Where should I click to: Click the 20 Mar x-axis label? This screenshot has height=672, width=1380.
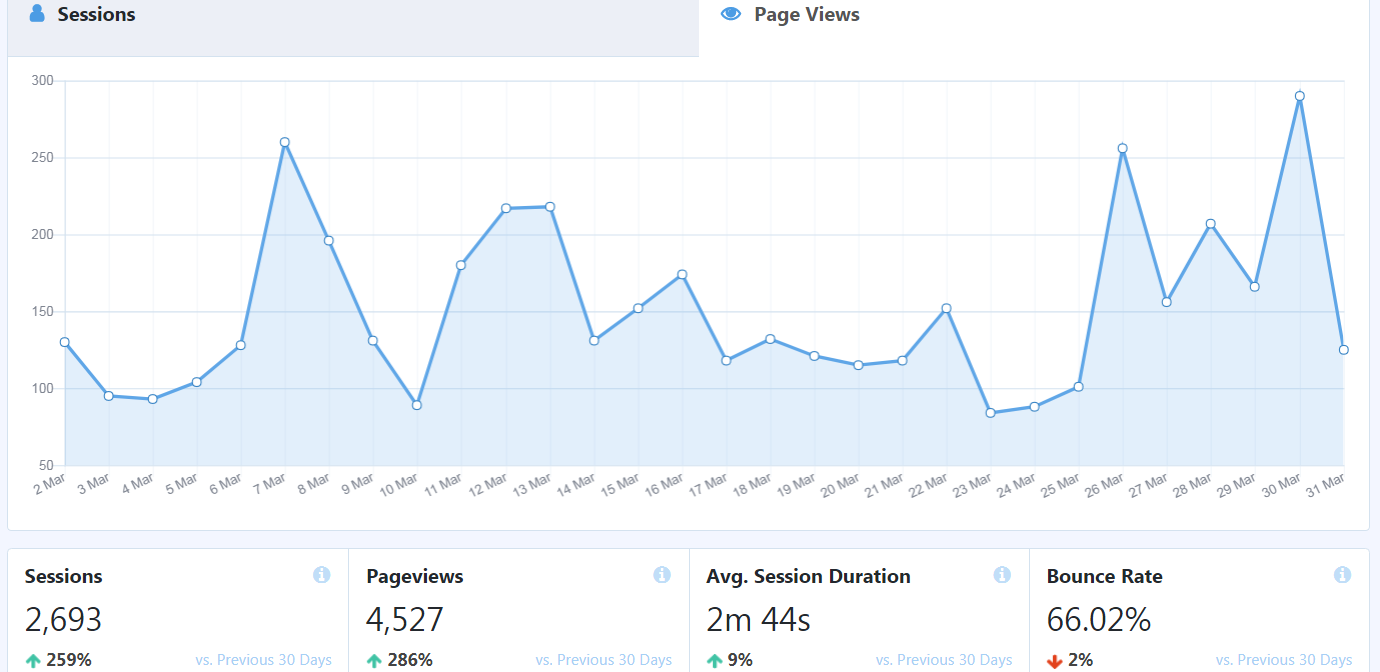pos(841,484)
